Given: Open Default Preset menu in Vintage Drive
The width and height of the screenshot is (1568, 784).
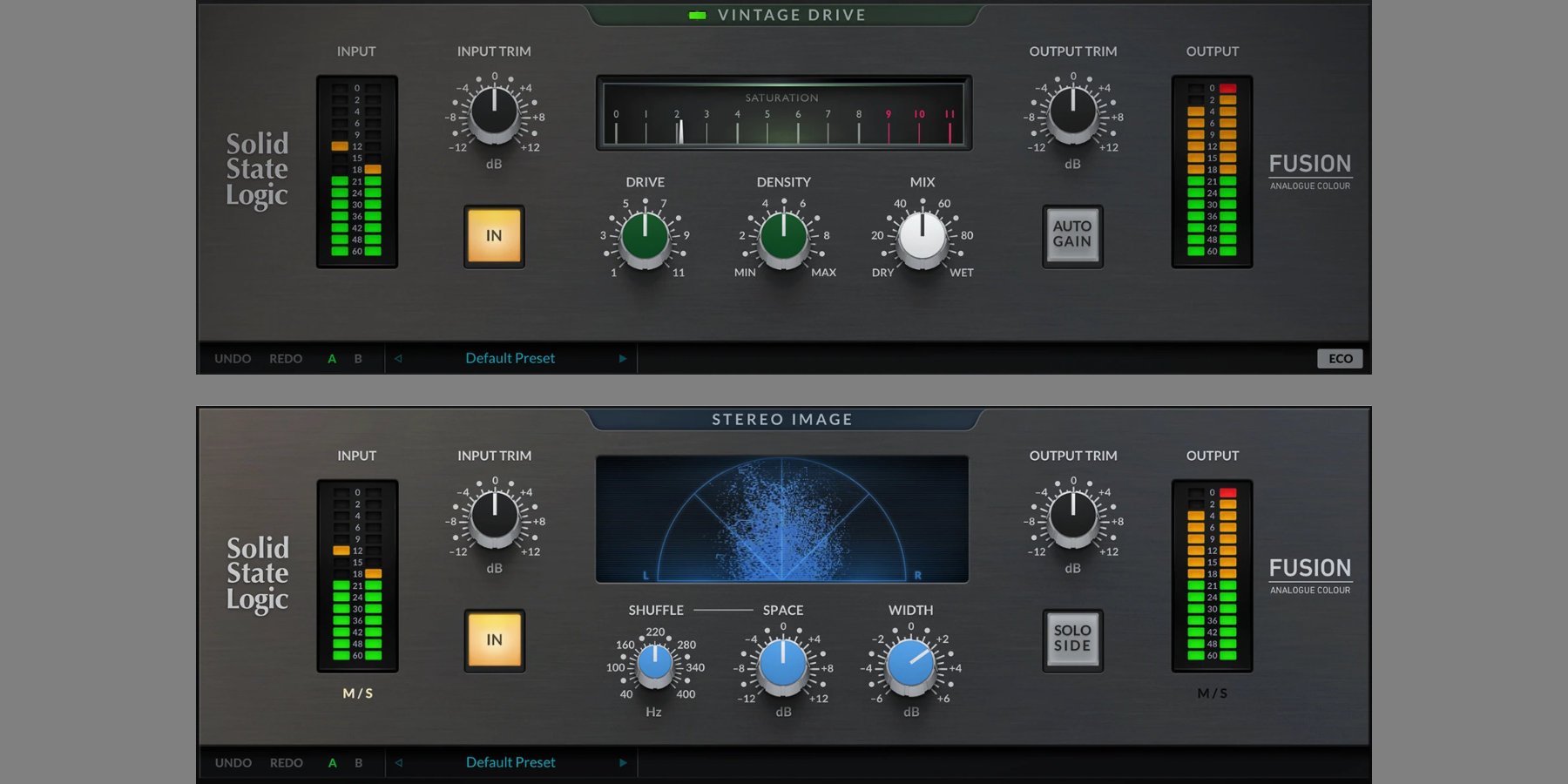Looking at the screenshot, I should (x=510, y=358).
